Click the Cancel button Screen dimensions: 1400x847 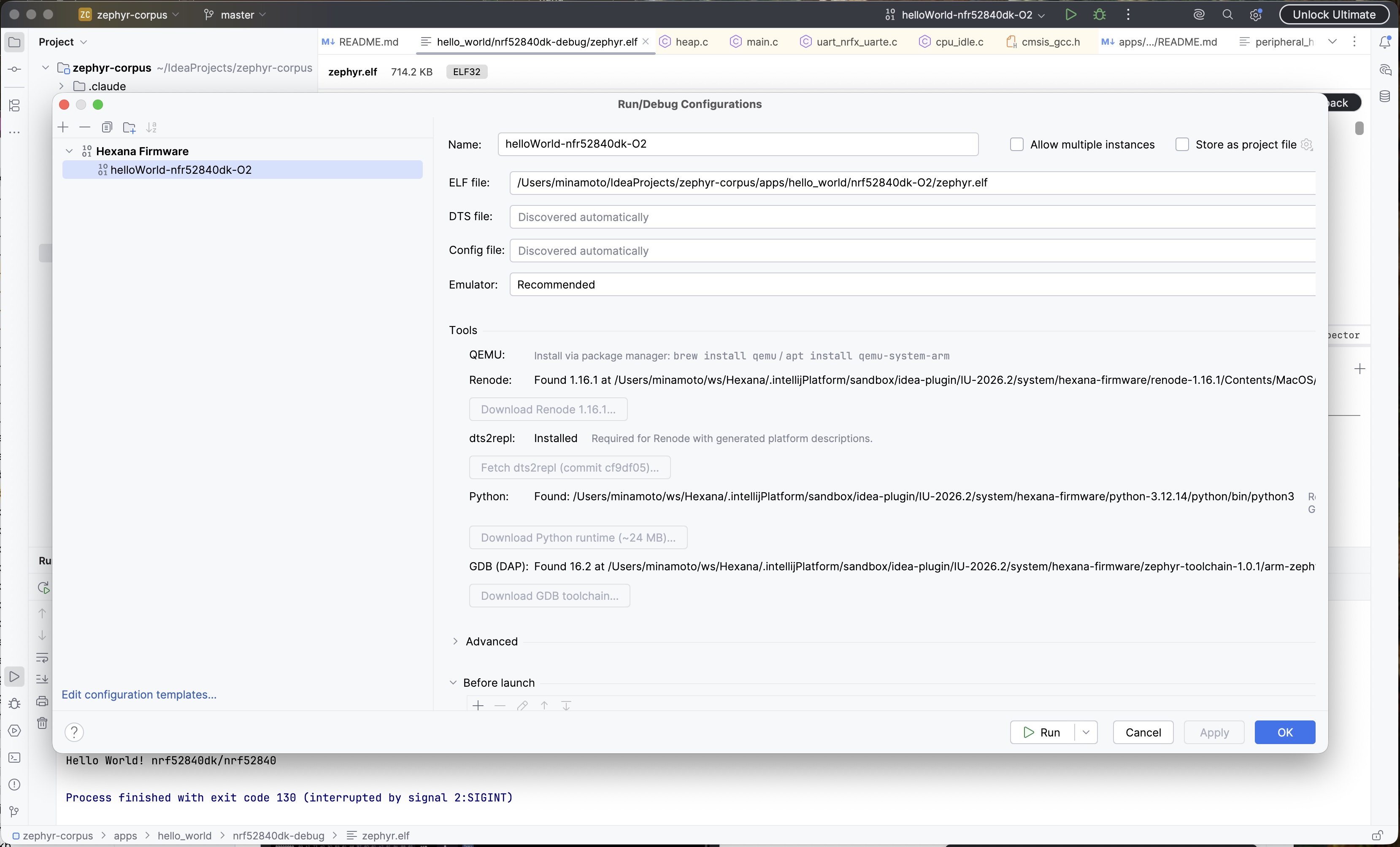point(1143,732)
